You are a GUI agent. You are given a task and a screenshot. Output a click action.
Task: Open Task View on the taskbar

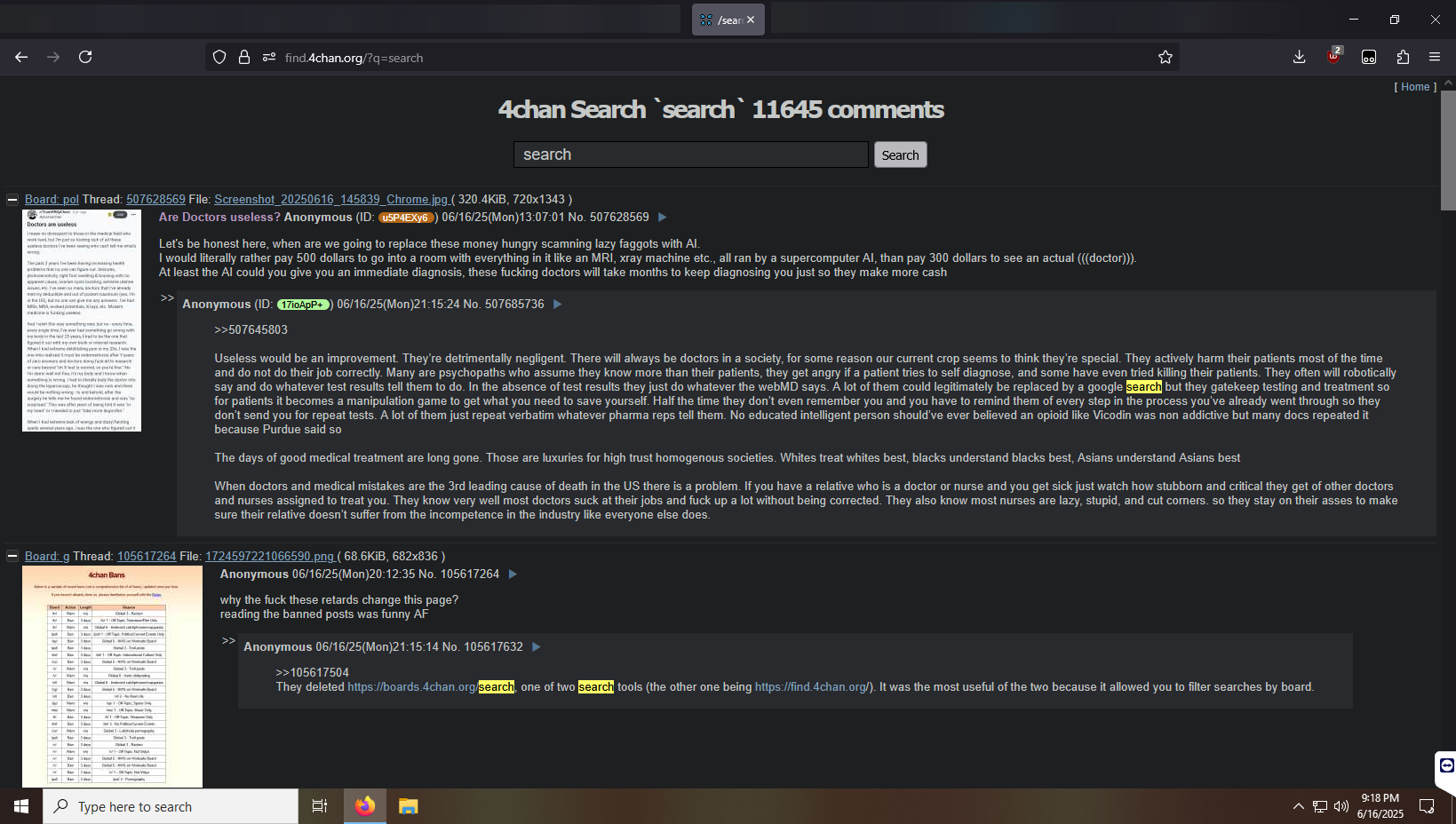coord(320,806)
